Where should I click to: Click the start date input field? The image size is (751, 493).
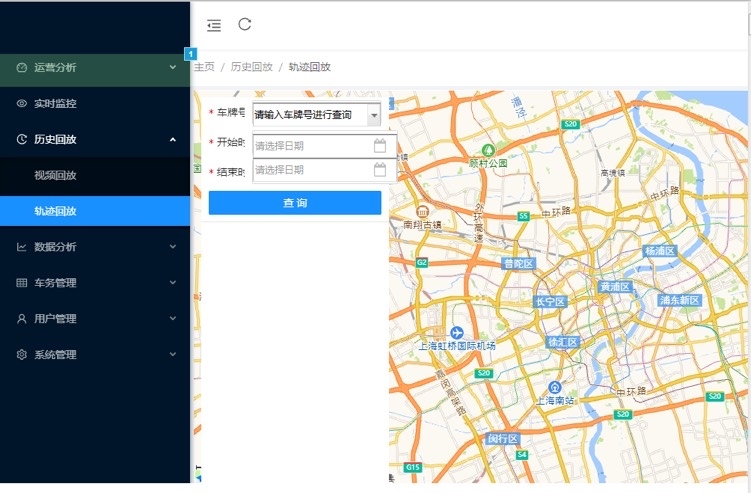pos(310,146)
